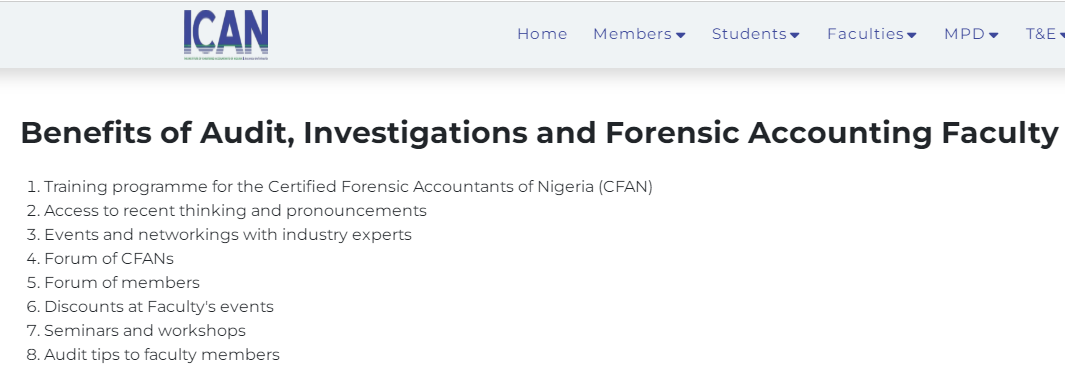Click the Benefits of Audit, Investigations heading
Screen dimensions: 1065x381
point(539,133)
